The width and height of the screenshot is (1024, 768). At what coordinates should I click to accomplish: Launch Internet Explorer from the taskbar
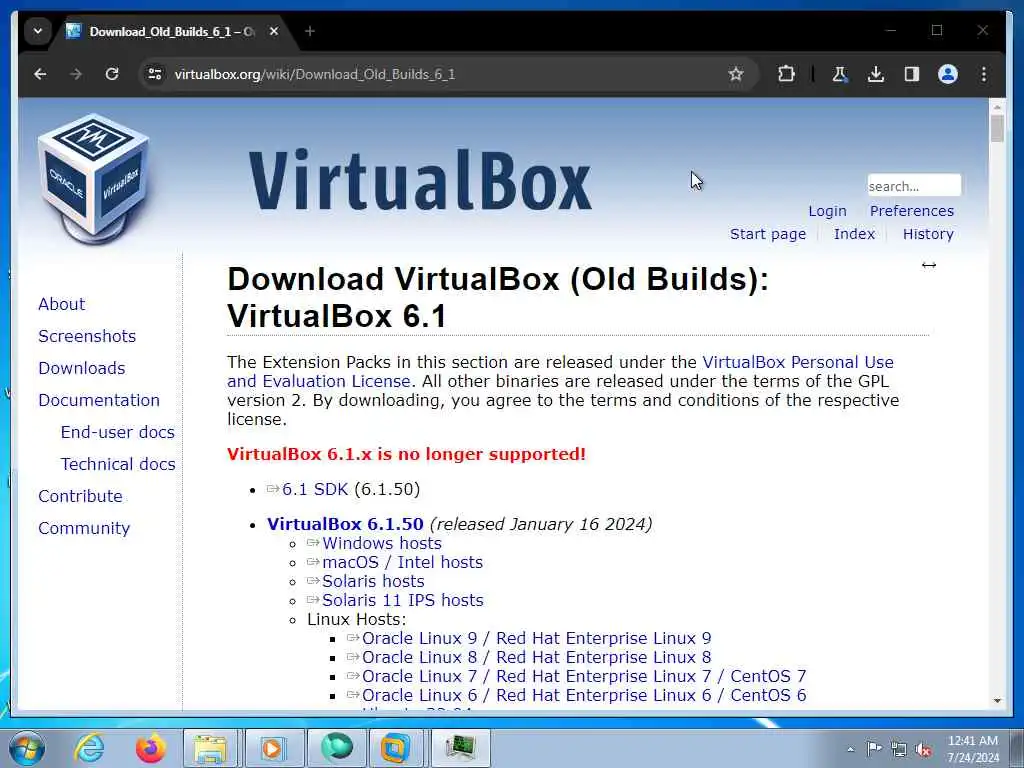(89, 748)
